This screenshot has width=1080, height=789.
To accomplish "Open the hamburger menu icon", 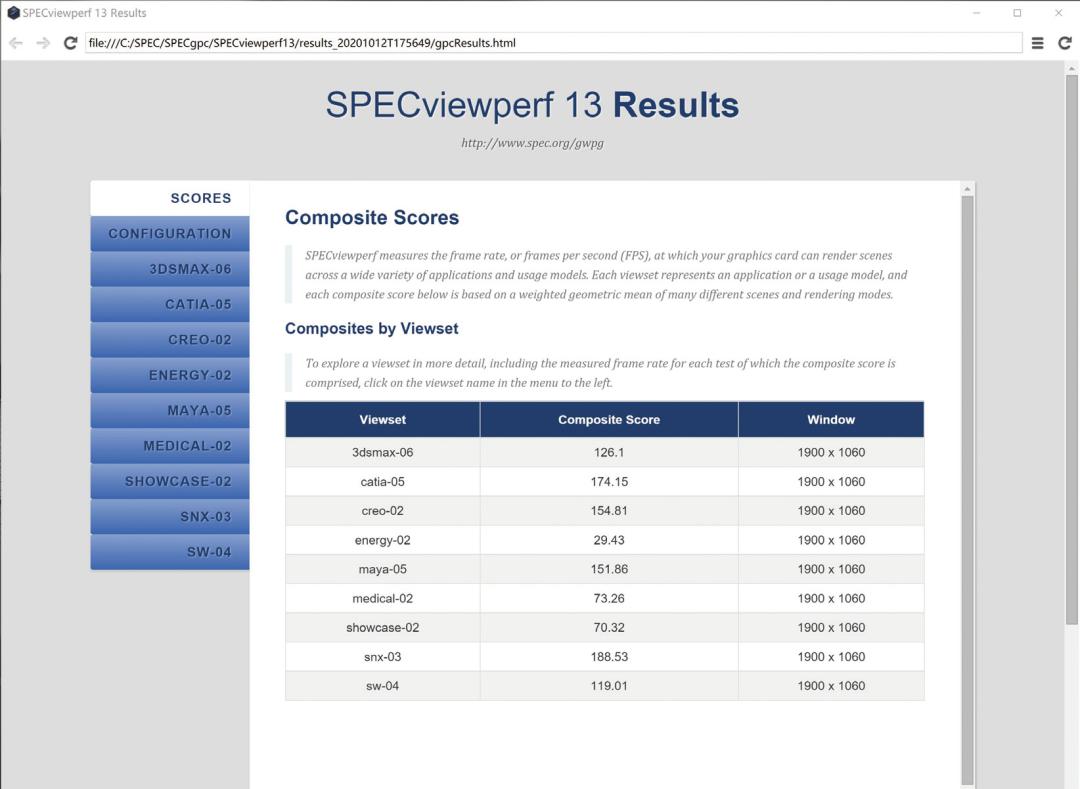I will pos(1037,43).
